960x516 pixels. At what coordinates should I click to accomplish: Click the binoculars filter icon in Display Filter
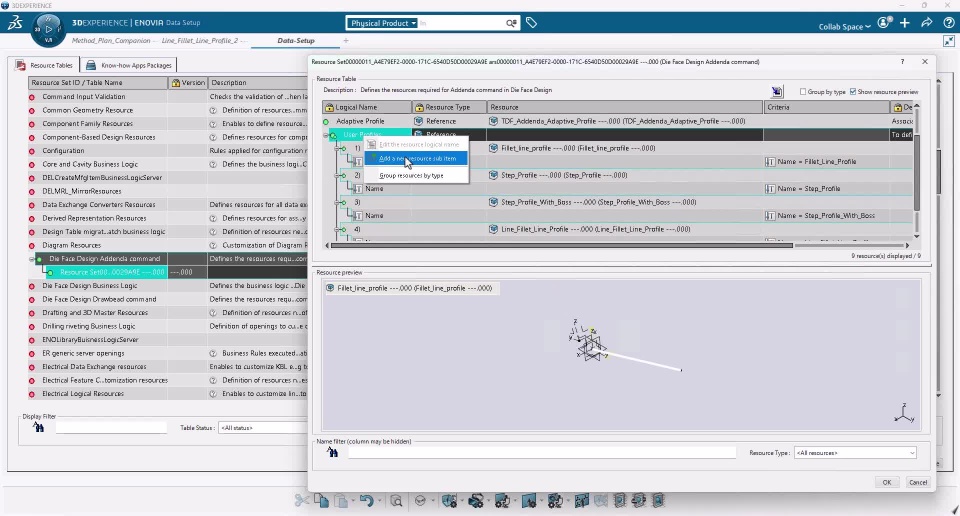point(39,427)
